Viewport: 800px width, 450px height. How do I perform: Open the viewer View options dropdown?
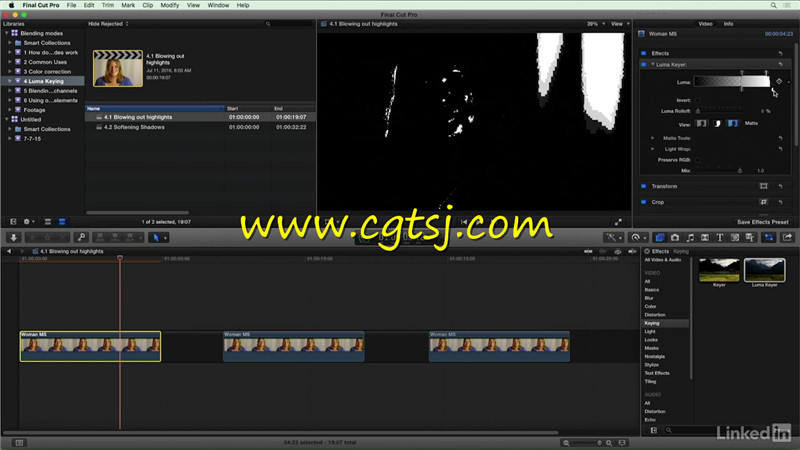point(620,24)
